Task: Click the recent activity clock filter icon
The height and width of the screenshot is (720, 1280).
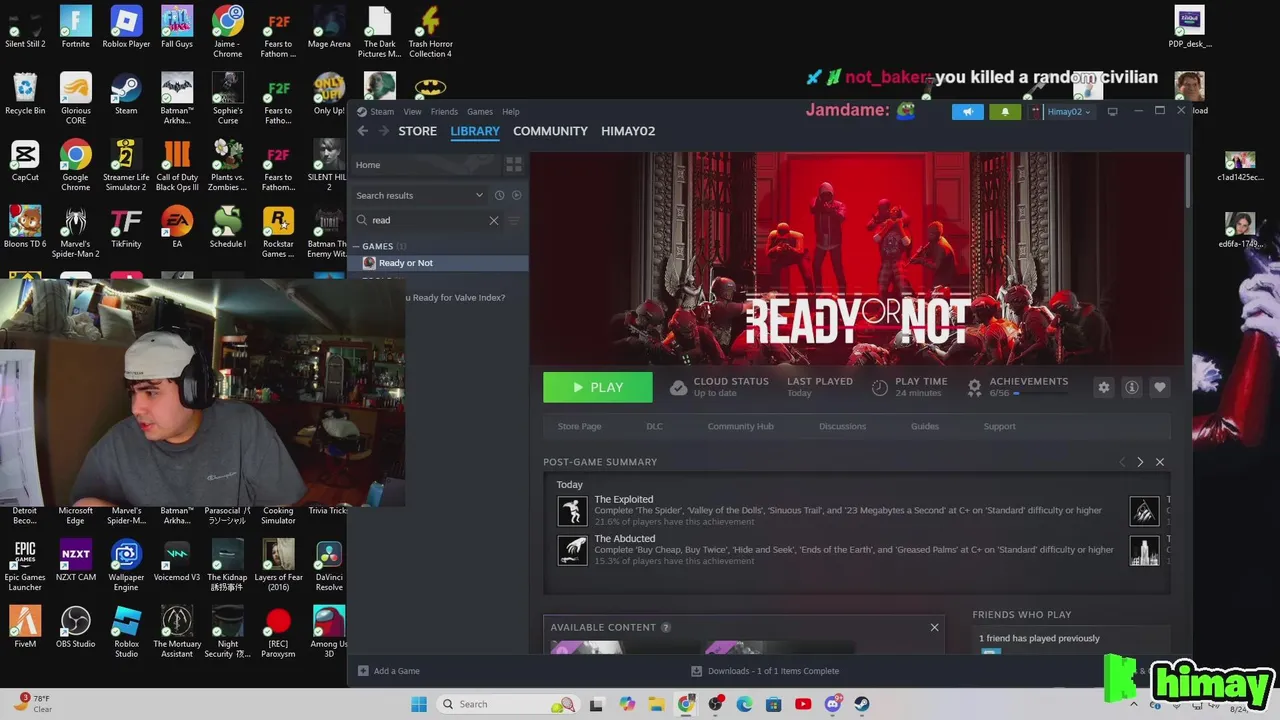Action: click(499, 195)
